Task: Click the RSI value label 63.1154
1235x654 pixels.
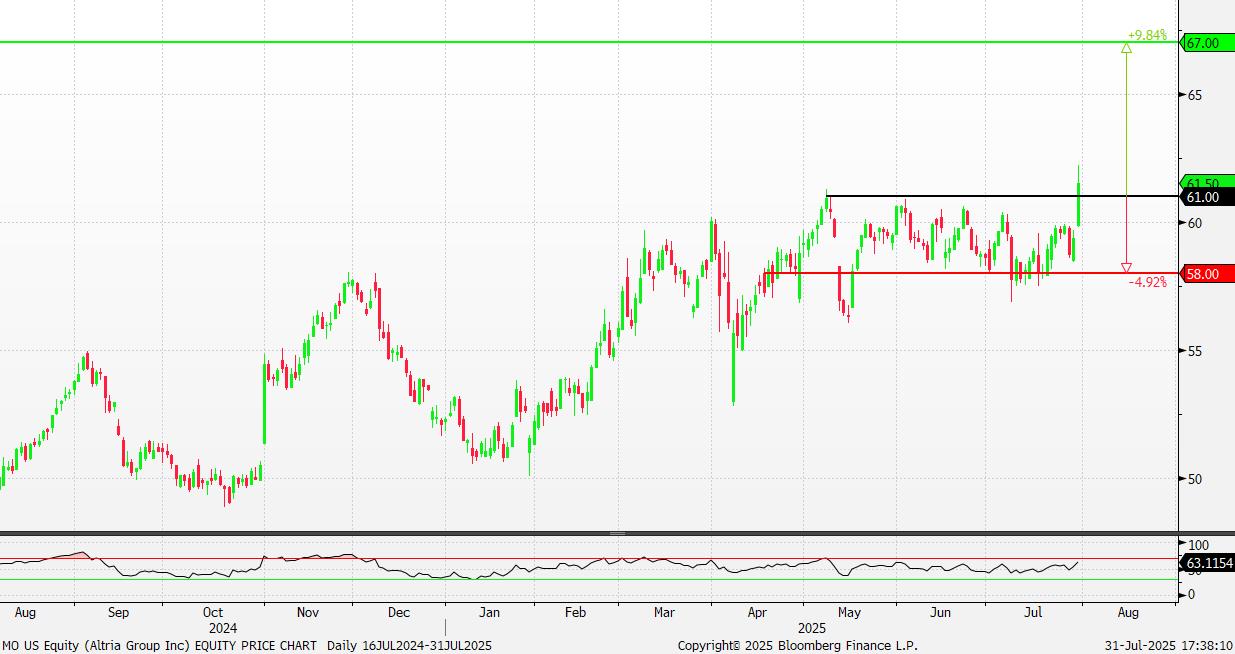Action: [x=1207, y=564]
